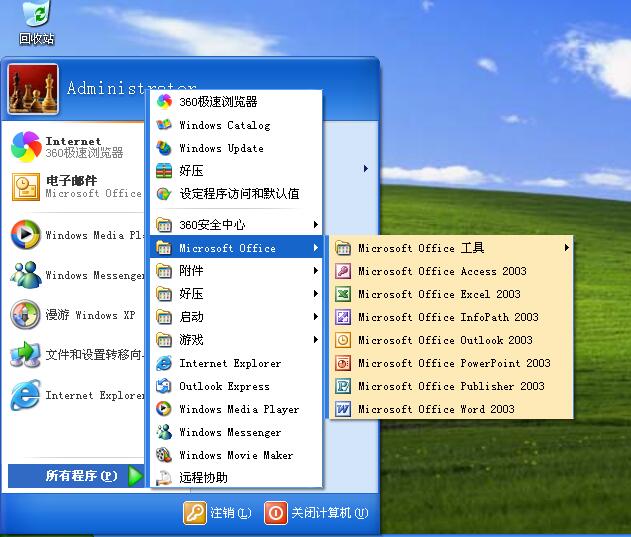The image size is (631, 537).
Task: Select the 游戏 folder entry
Action: [x=237, y=340]
